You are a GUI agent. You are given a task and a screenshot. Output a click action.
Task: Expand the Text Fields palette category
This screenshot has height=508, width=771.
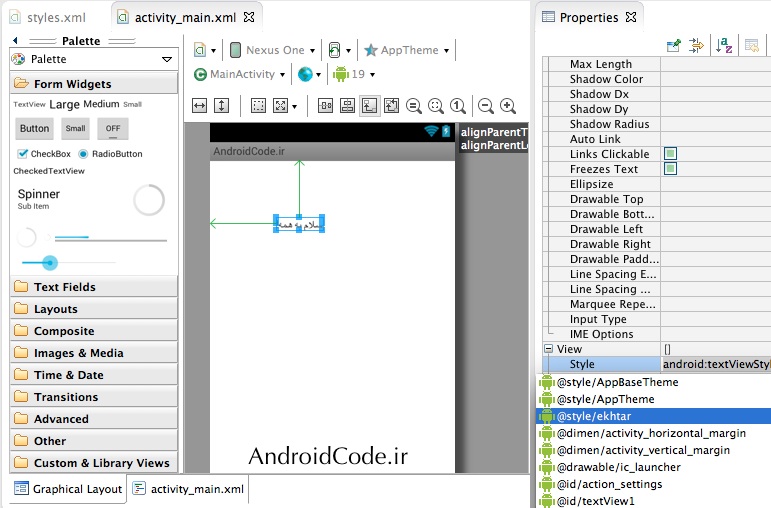(65, 287)
